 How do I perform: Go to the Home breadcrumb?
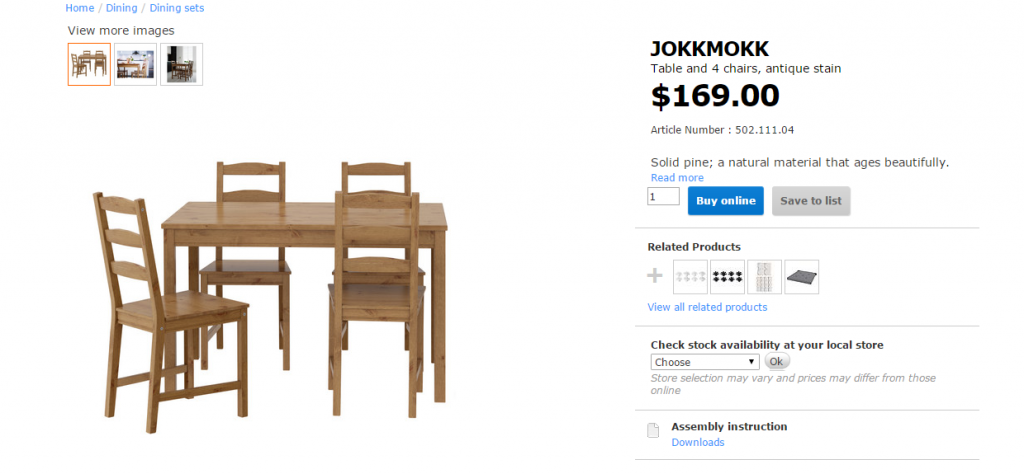pos(80,8)
